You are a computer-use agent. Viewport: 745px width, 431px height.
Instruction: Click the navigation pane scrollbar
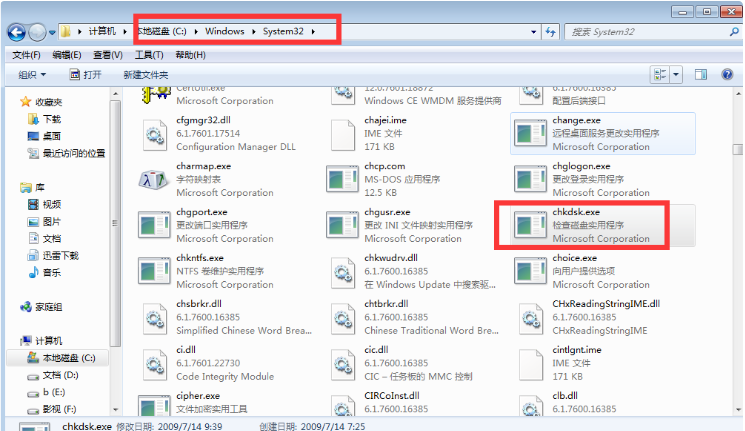pyautogui.click(x=115, y=223)
